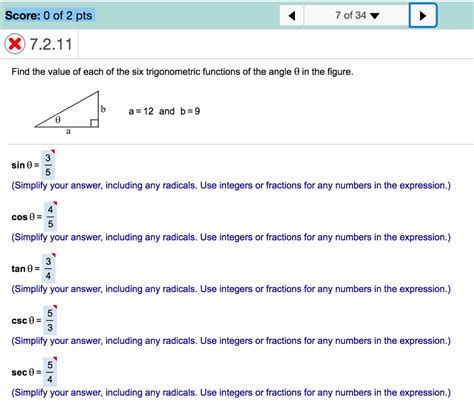Screen dimensions: 474x413
Task: Go to next question with right arrow
Action: coord(423,16)
